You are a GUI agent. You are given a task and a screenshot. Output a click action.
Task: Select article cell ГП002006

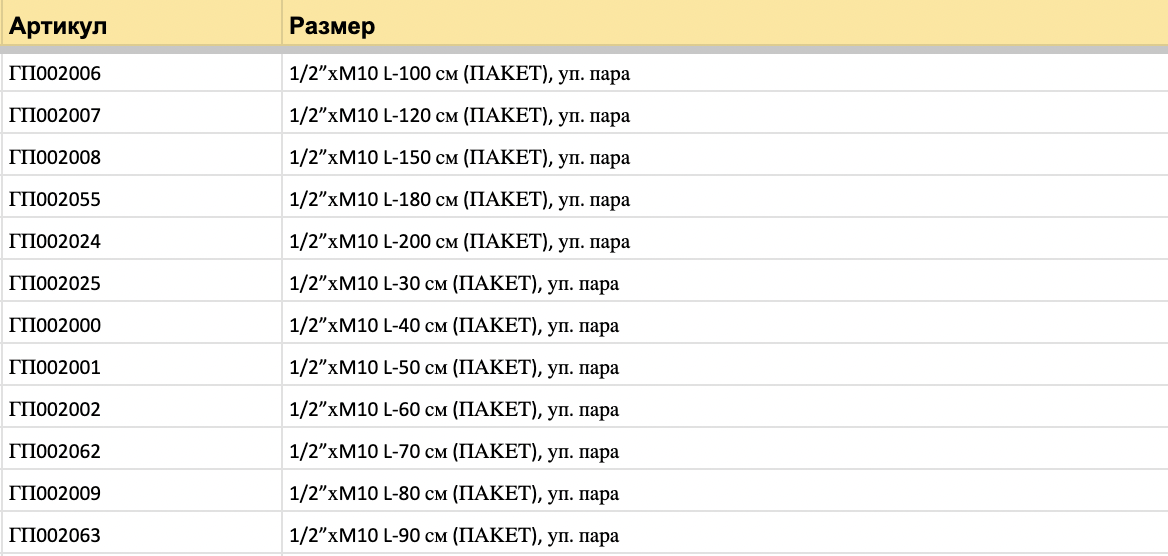coord(55,73)
